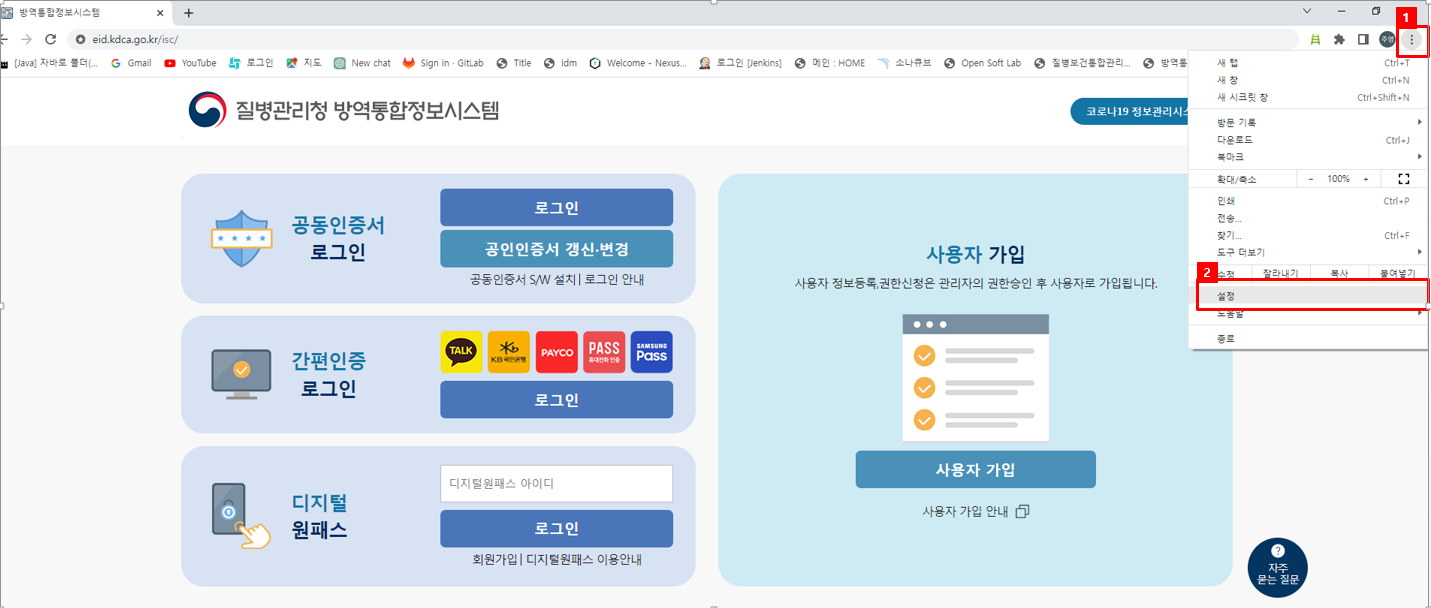Select KakaoTalk simple authentication icon
This screenshot has height=608, width=1431.
tap(461, 352)
